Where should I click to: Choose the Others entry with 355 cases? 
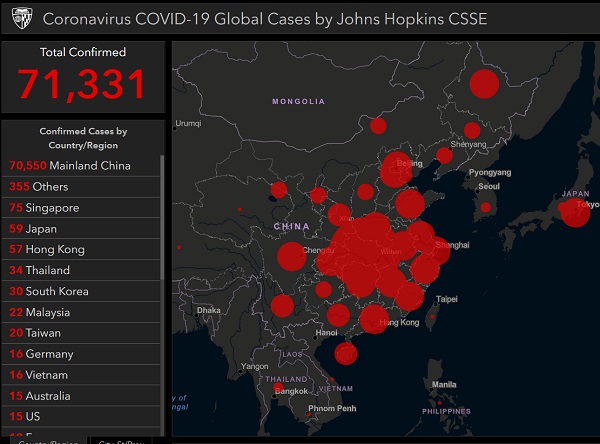tap(82, 186)
